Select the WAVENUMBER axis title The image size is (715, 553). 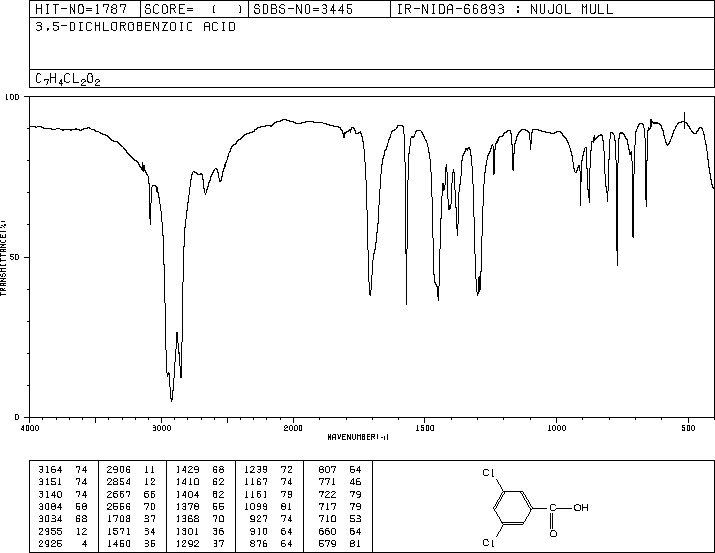[x=358, y=437]
